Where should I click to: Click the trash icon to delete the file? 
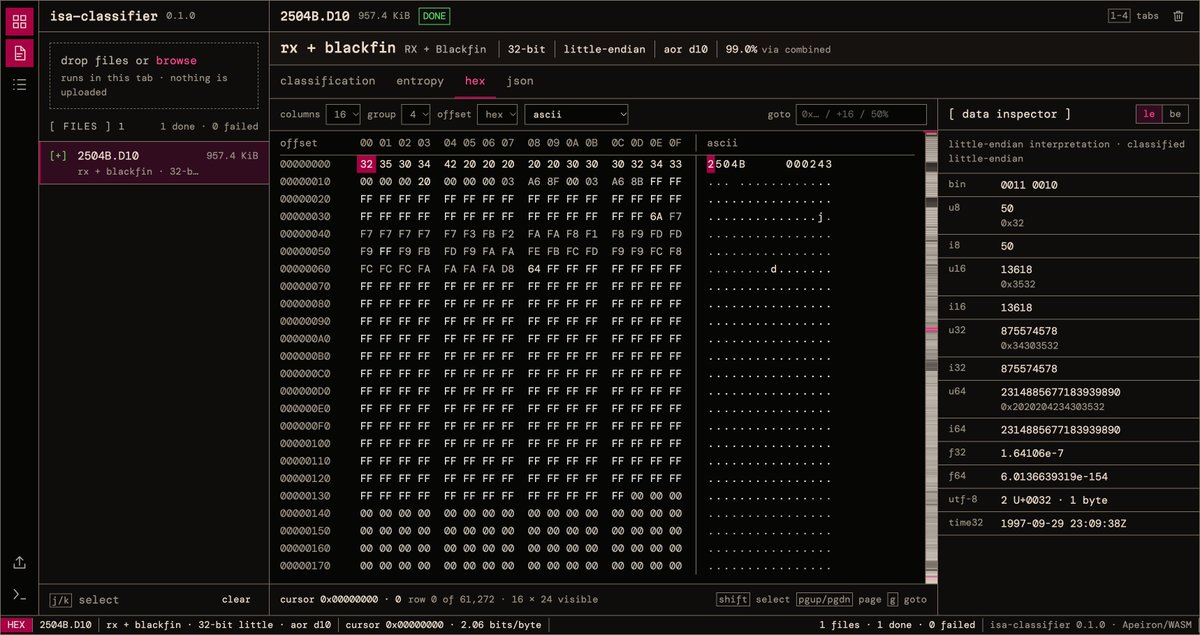click(x=1178, y=16)
